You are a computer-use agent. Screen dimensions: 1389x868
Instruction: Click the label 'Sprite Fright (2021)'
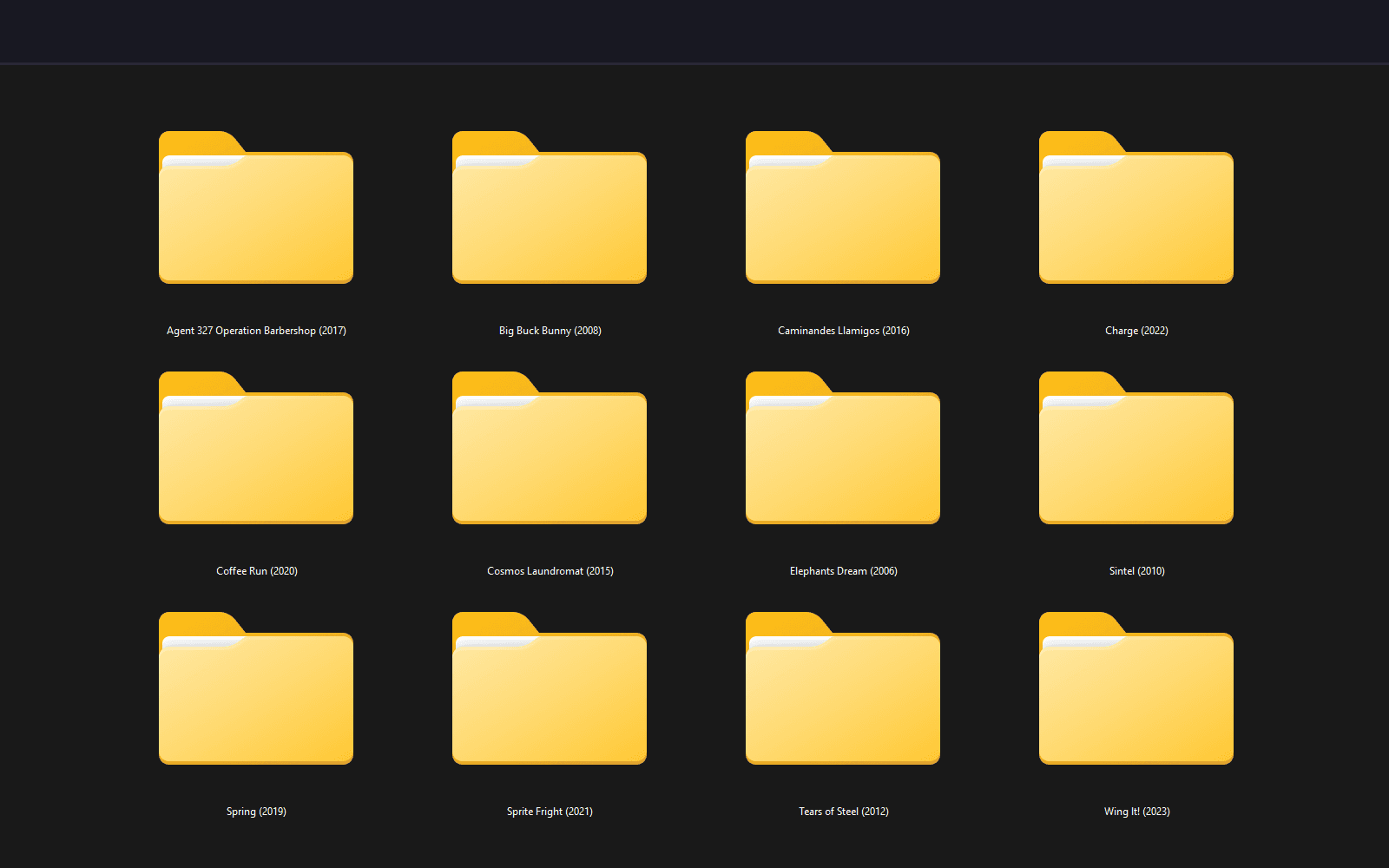point(550,812)
